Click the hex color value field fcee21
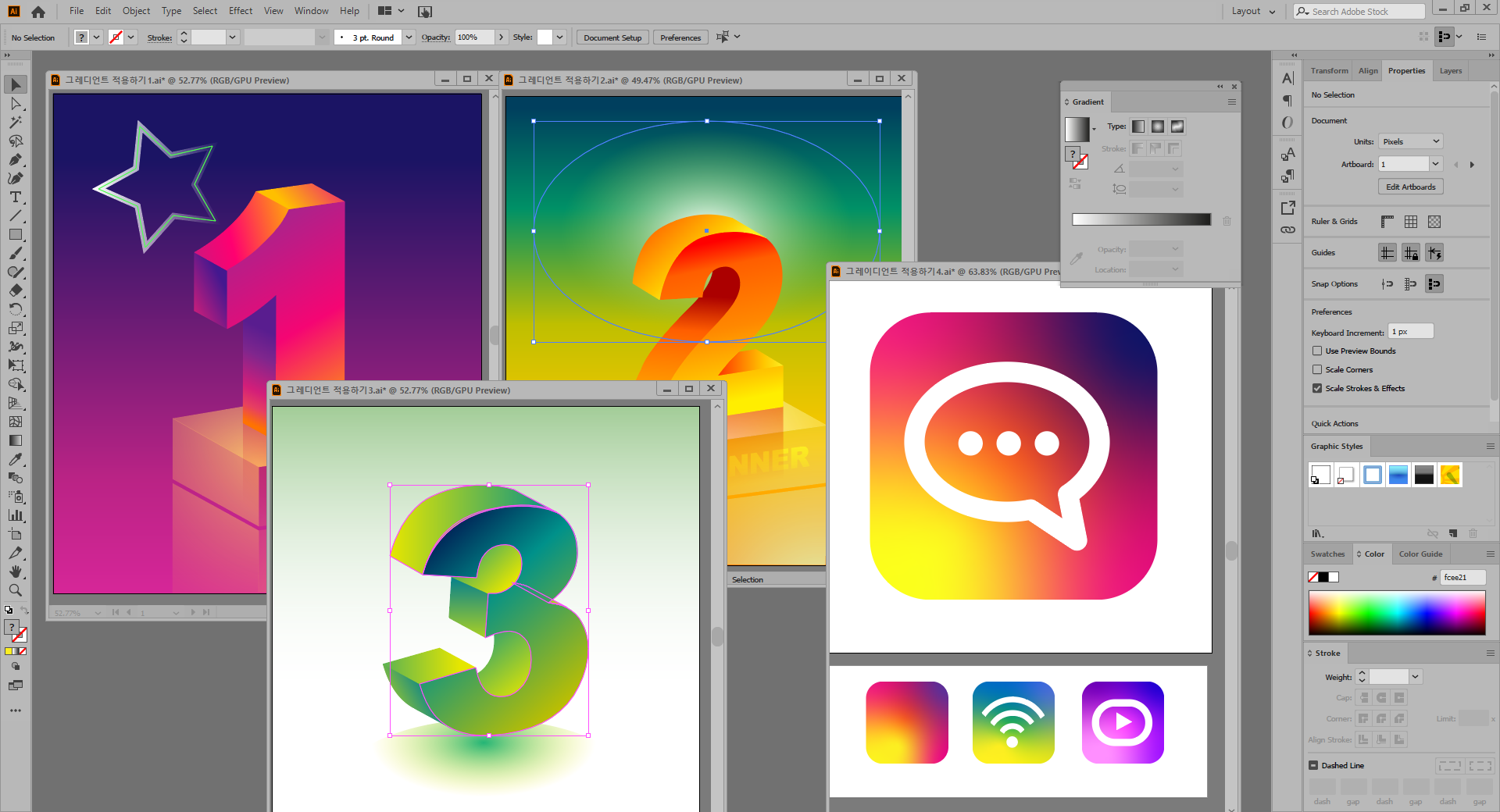The image size is (1500, 812). tap(1462, 578)
